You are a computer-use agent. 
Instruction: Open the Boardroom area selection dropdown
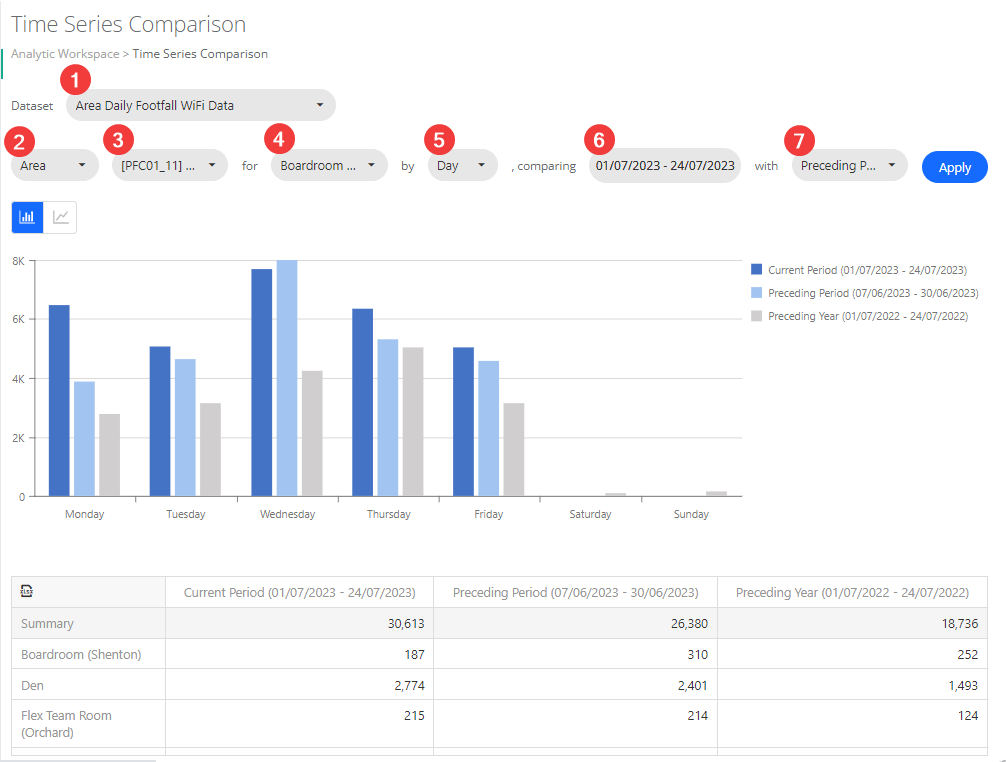click(x=328, y=165)
